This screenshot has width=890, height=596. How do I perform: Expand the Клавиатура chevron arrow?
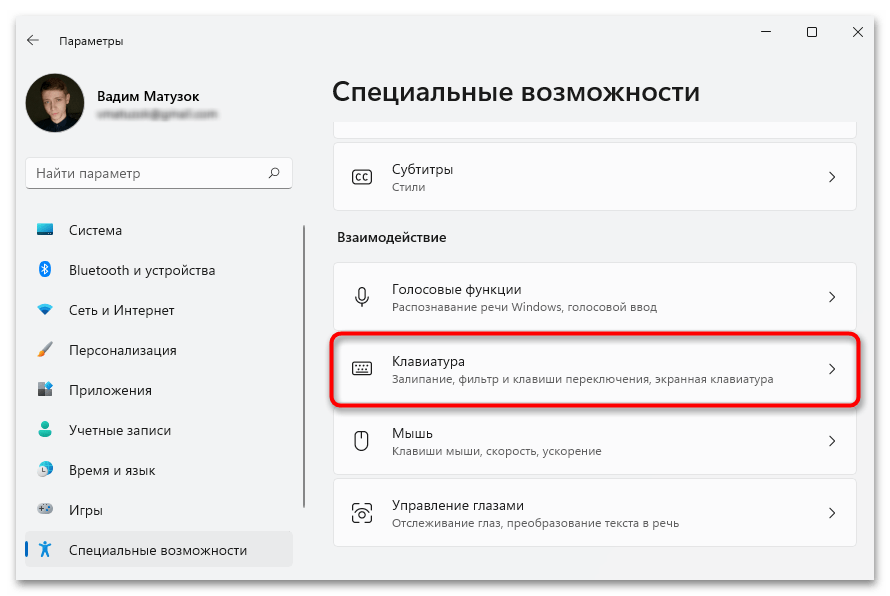point(831,369)
